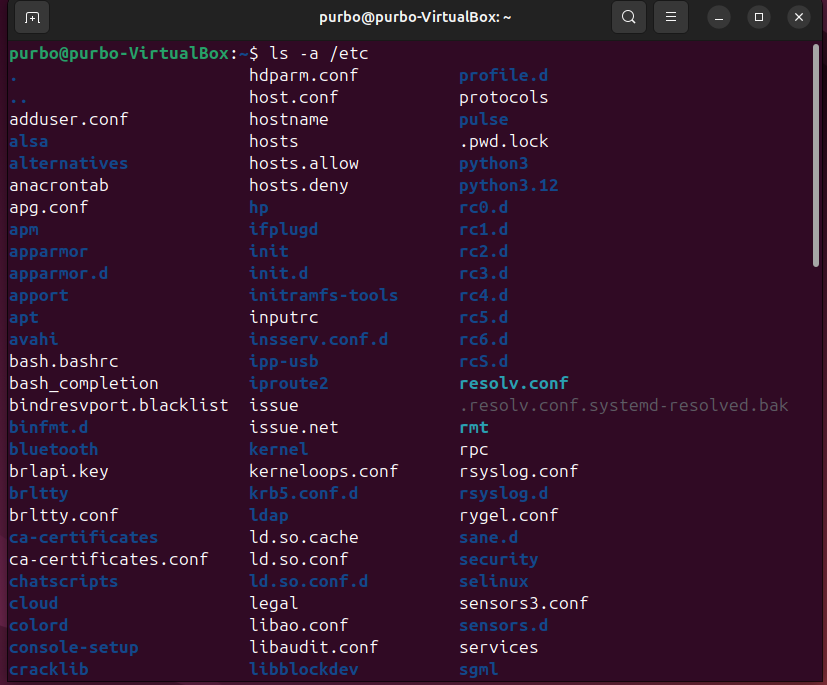Click hdparm.conf in the listing
The width and height of the screenshot is (827, 685).
pyautogui.click(x=304, y=75)
